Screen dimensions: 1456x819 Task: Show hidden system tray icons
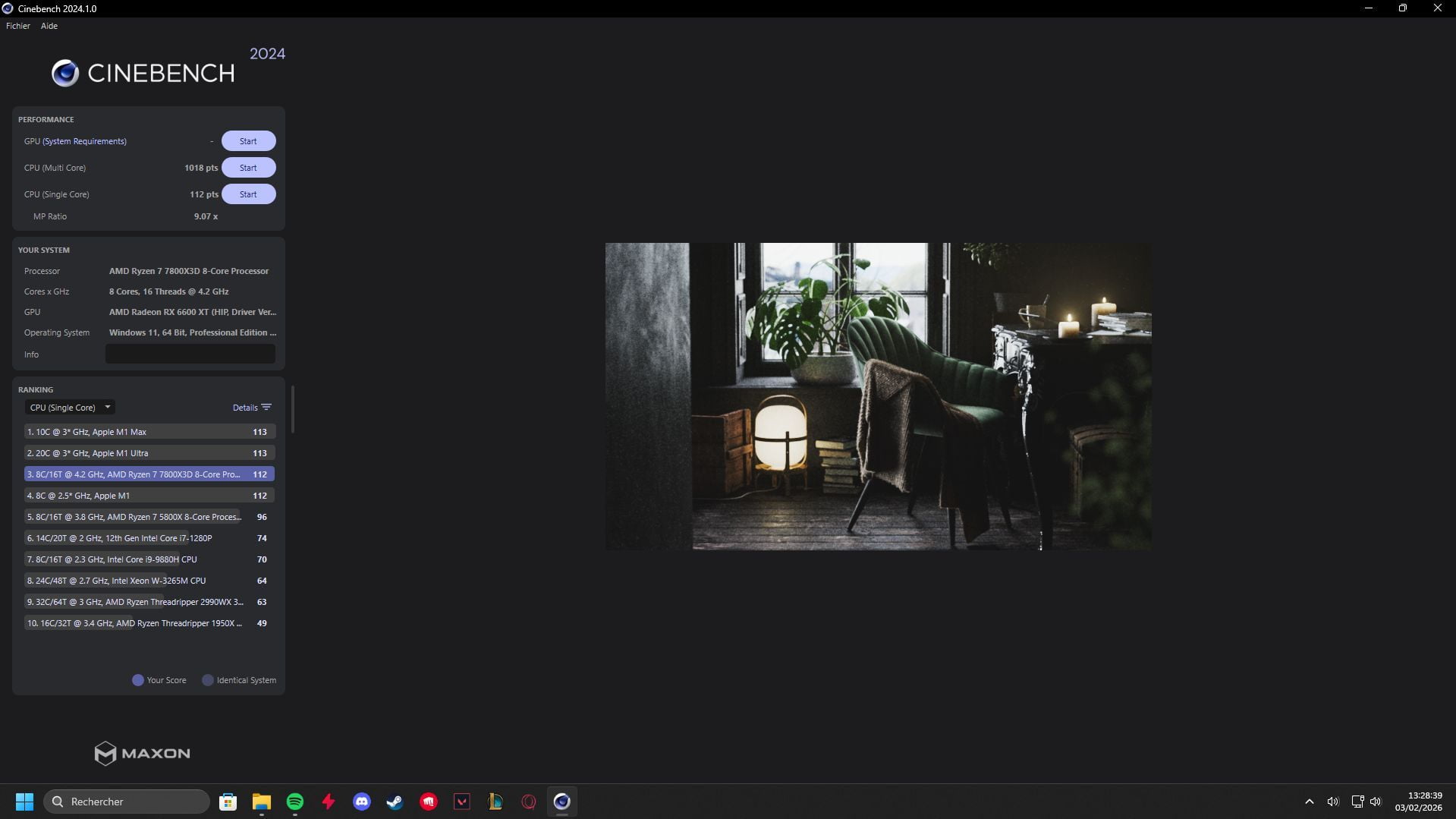point(1310,802)
